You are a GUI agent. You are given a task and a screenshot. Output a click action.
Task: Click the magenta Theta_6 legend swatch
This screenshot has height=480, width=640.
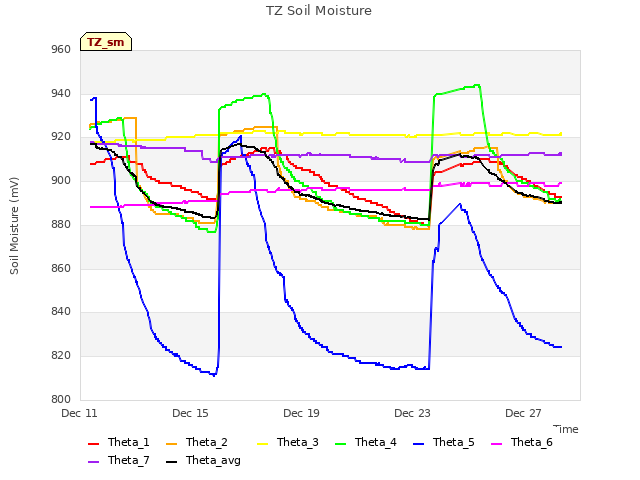[496, 444]
